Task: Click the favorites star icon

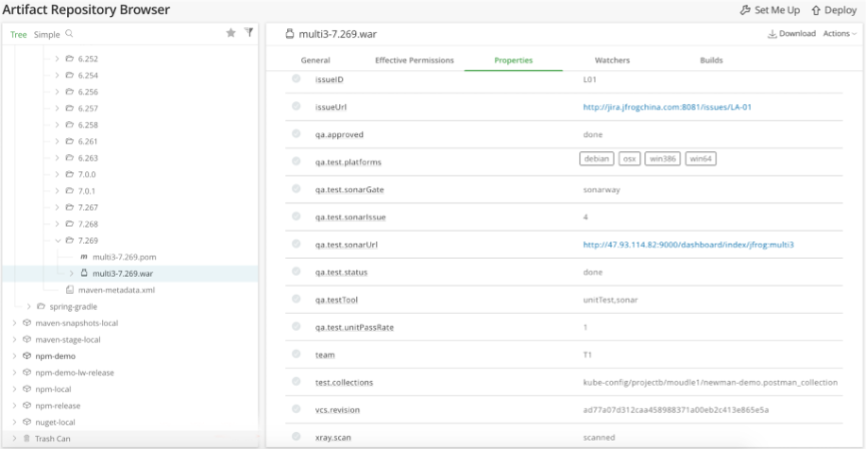Action: coord(231,33)
